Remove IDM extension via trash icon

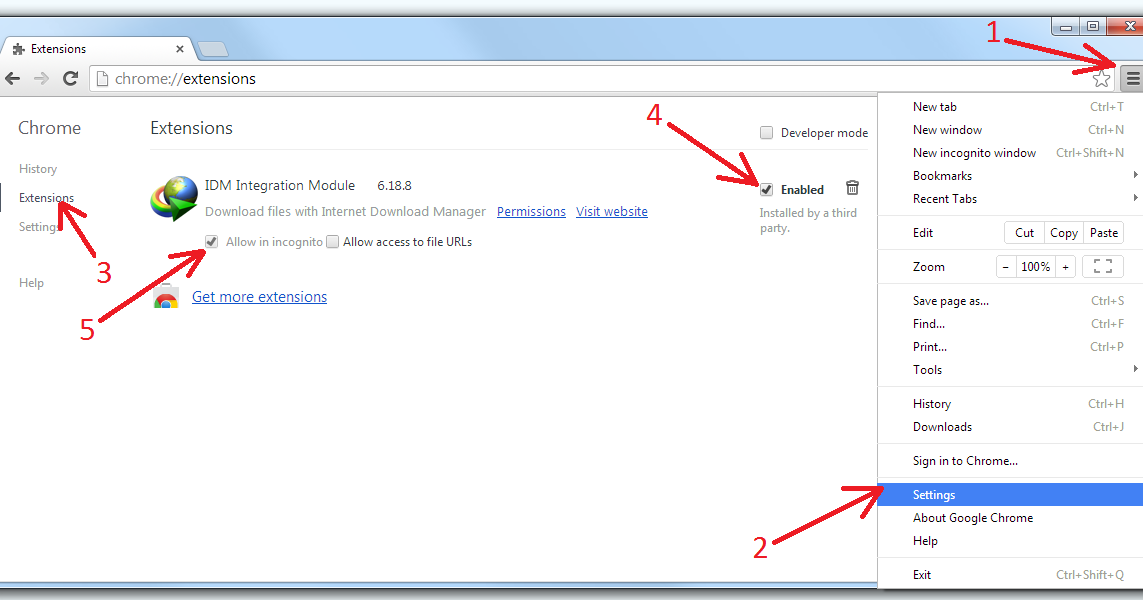pos(852,188)
